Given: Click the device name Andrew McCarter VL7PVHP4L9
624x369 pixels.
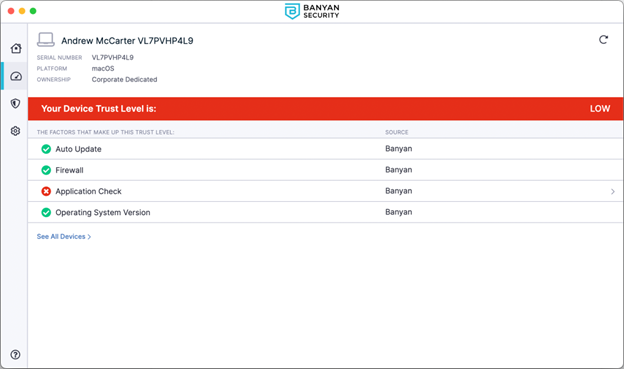Looking at the screenshot, I should tap(127, 41).
